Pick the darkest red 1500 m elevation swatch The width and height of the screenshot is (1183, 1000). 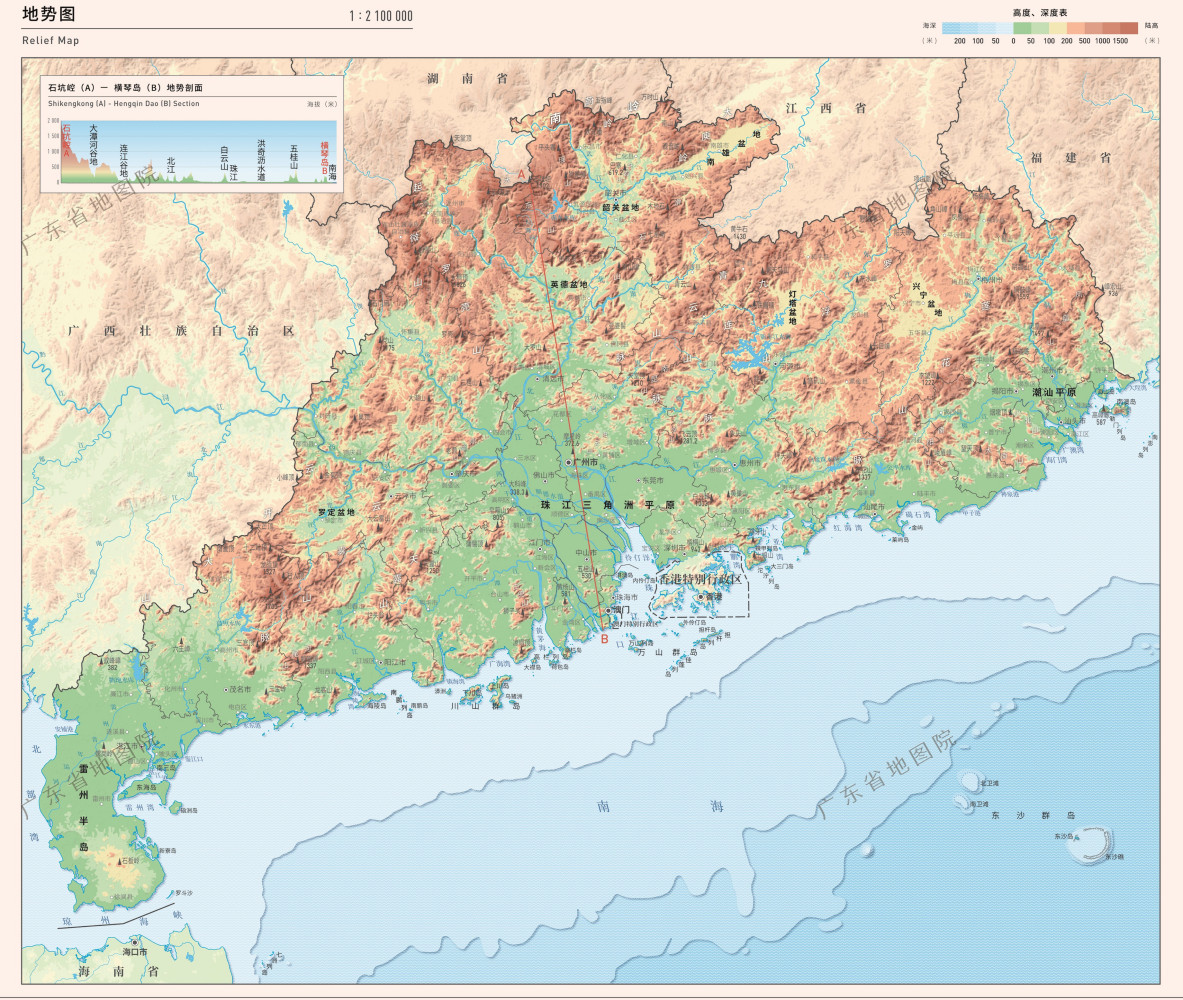point(1129,28)
